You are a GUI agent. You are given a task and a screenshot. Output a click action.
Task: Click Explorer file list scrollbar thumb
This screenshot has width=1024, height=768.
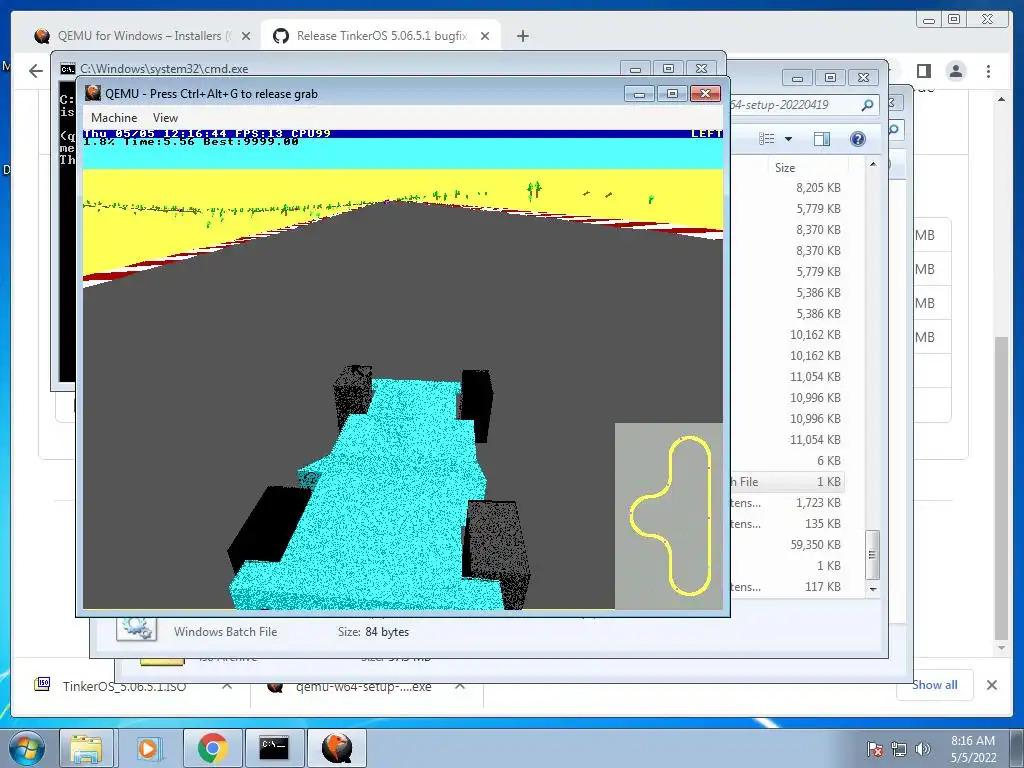pos(872,554)
